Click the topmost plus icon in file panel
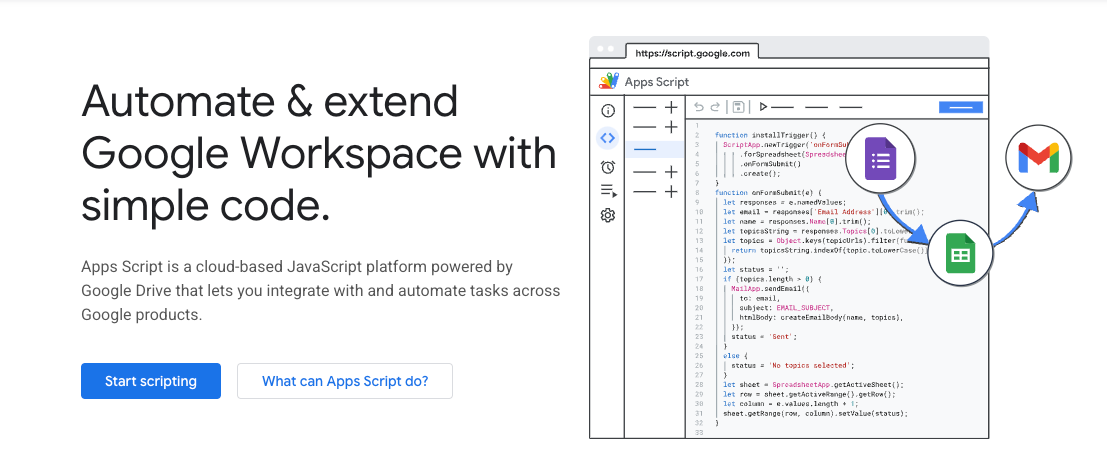1107x463 pixels. (x=671, y=107)
